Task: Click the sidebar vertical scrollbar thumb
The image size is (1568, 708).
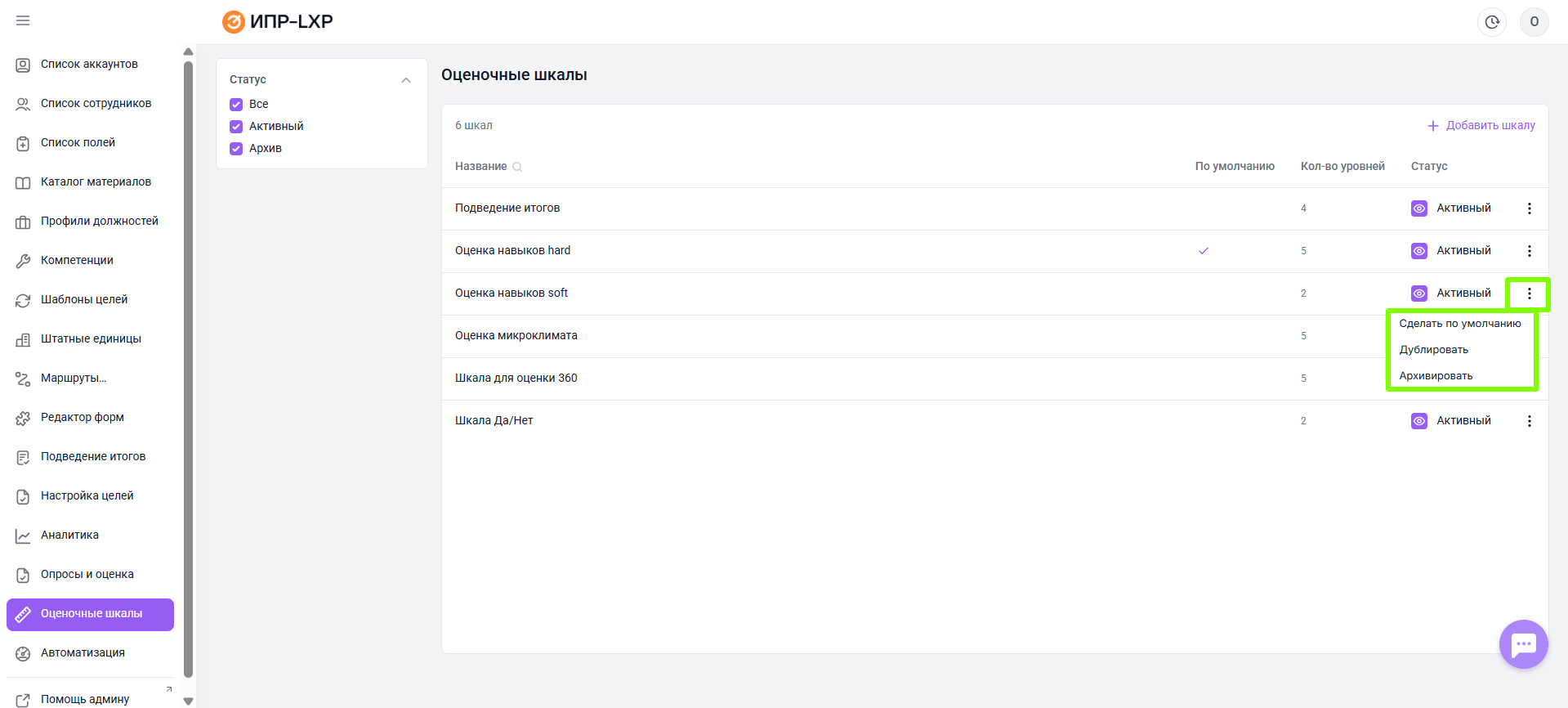Action: pos(189,370)
